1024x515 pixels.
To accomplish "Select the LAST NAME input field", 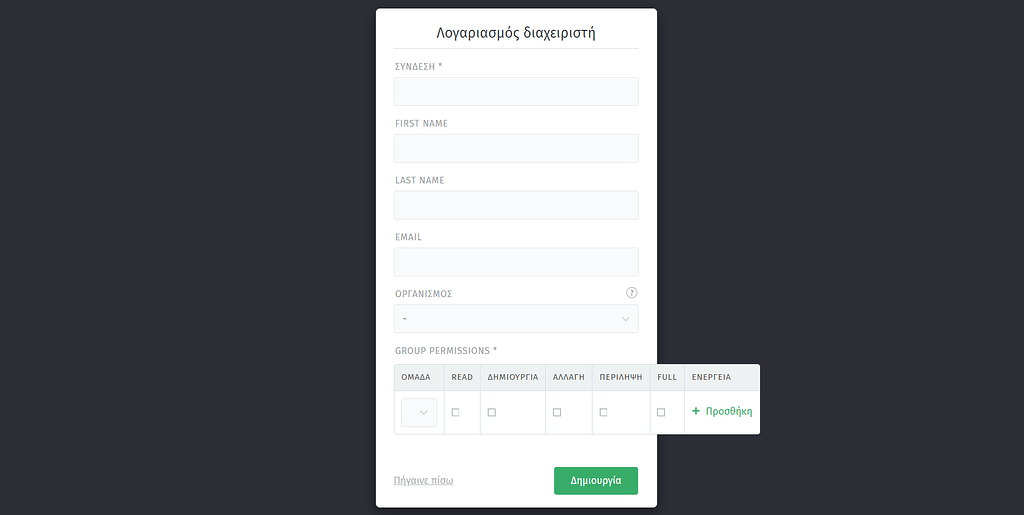I will 516,205.
